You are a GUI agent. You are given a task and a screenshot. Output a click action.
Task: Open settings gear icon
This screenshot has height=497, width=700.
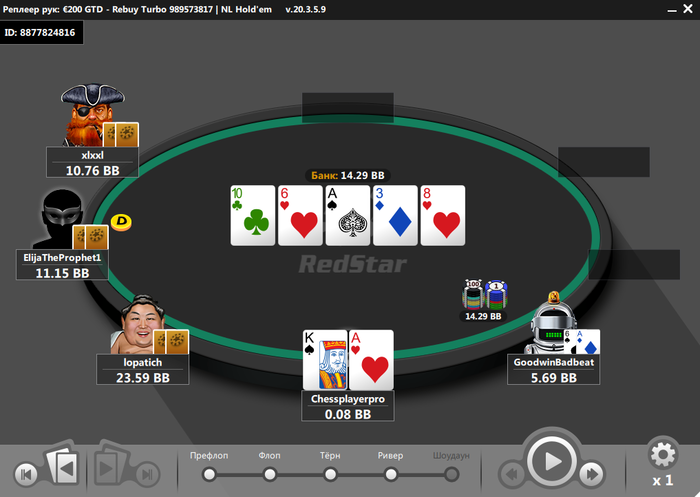coord(663,455)
